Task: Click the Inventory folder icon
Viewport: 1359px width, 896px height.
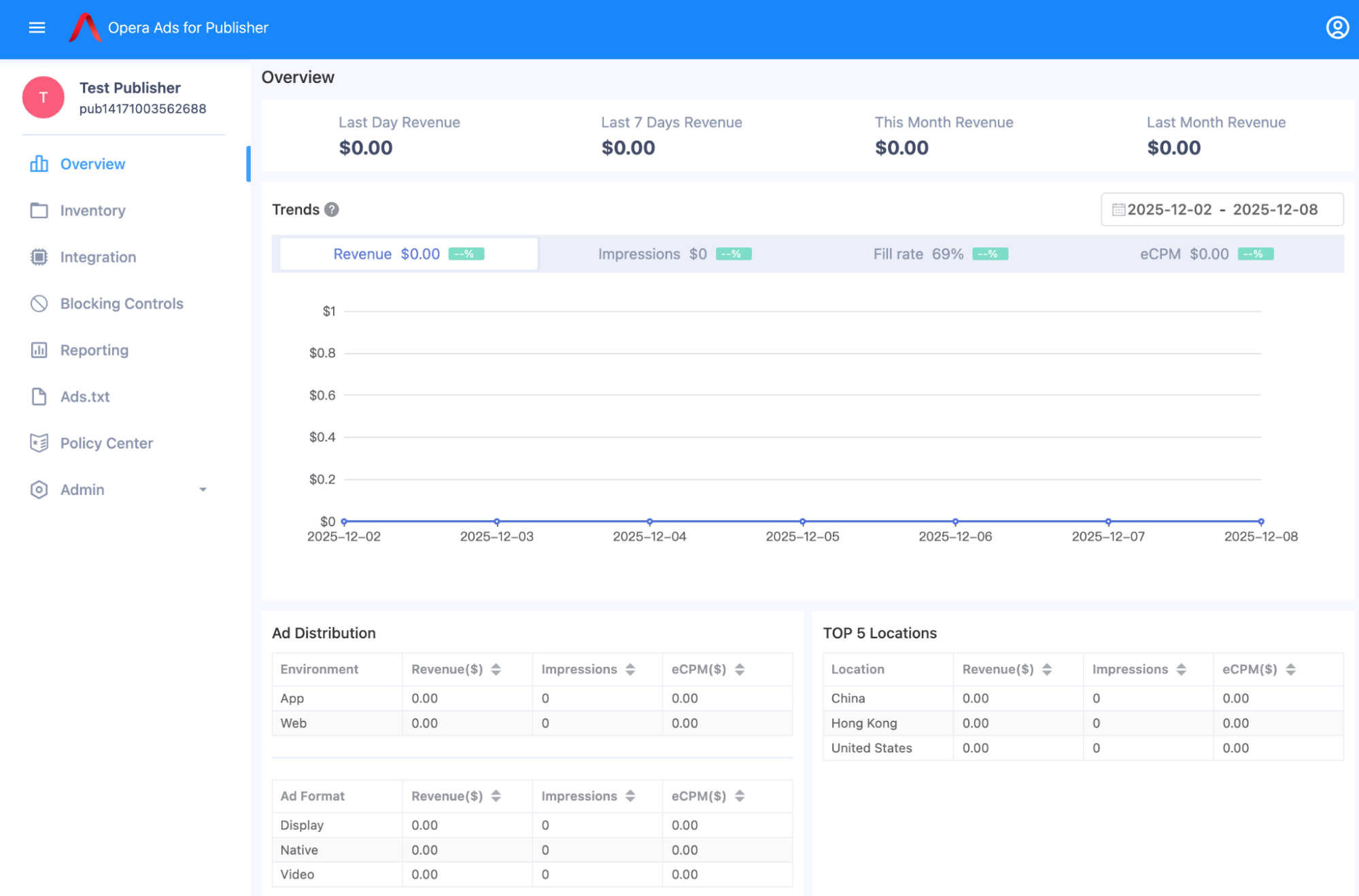Action: click(x=39, y=211)
